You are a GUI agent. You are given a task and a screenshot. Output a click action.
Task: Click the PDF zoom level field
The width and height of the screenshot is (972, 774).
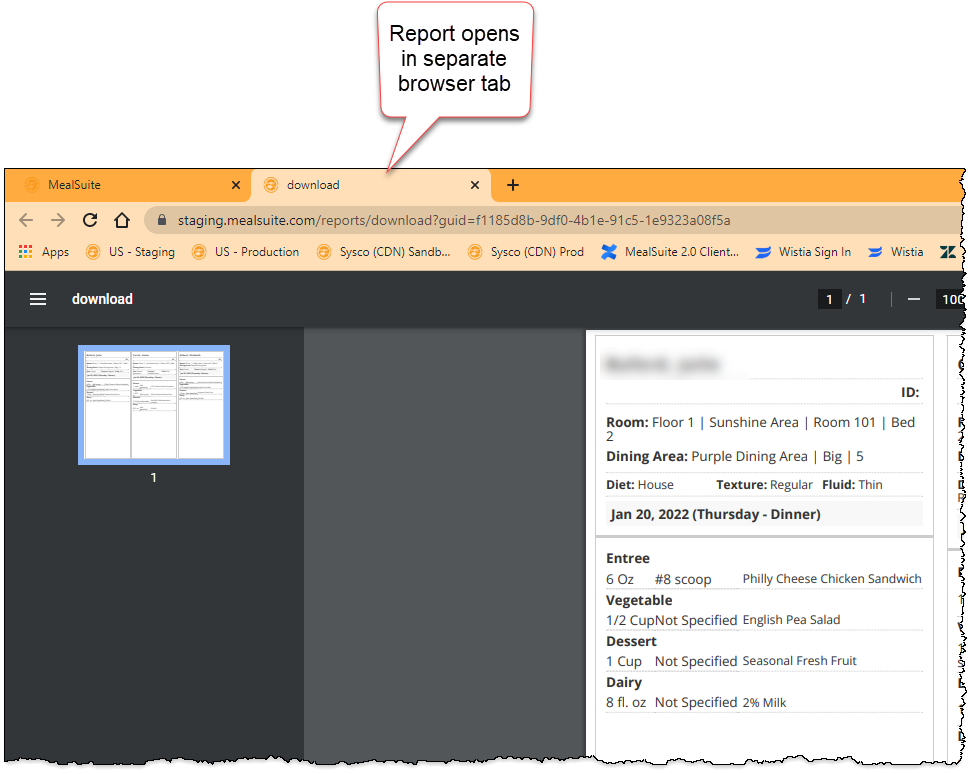(951, 299)
